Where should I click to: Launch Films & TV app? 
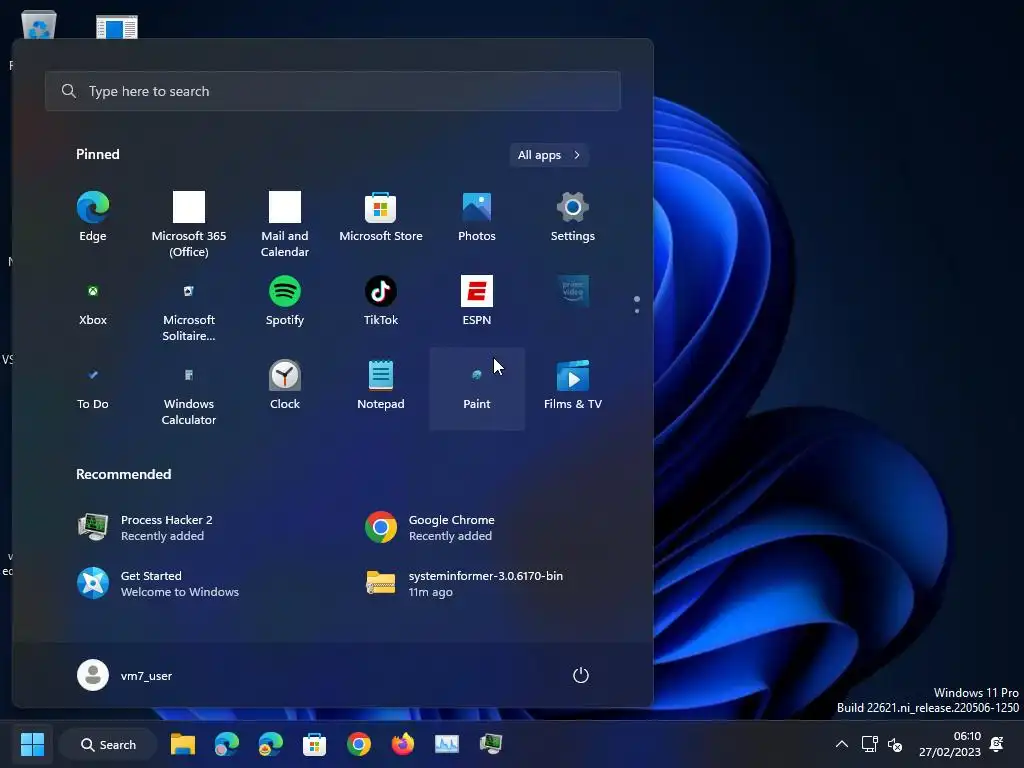pos(573,387)
